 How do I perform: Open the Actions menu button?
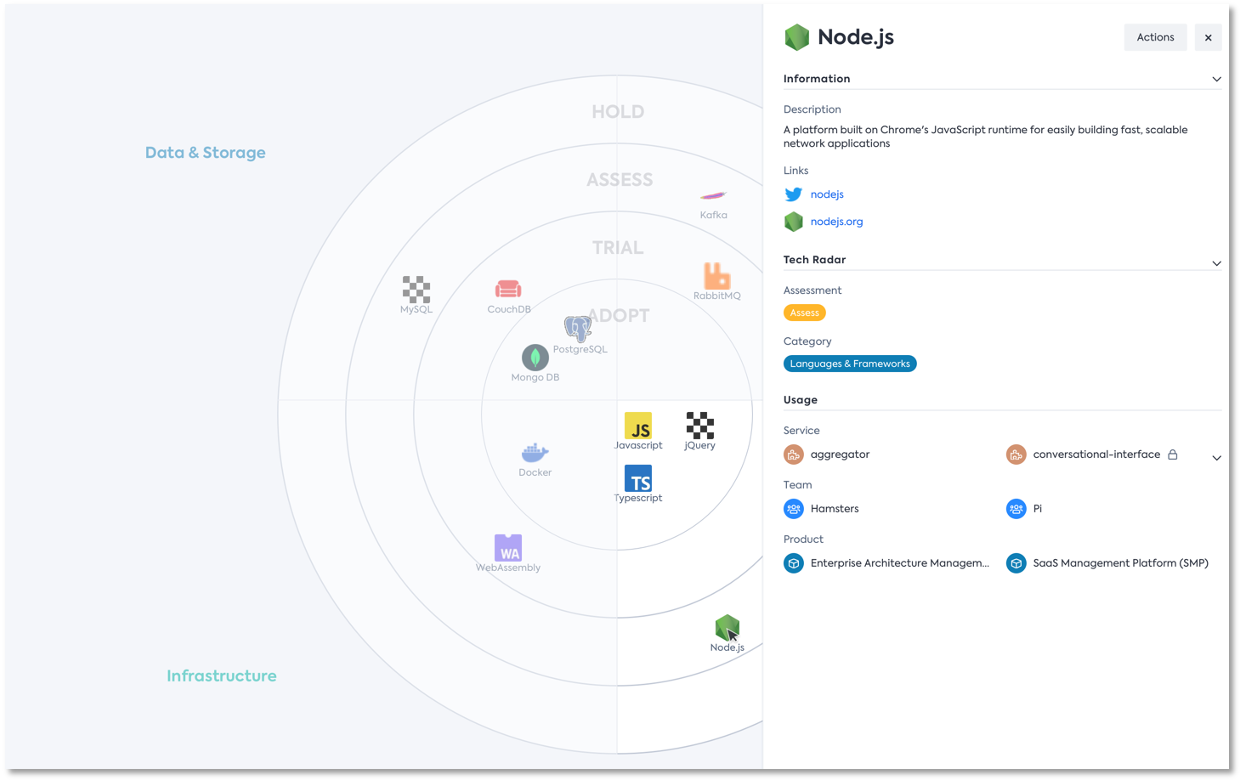(1155, 38)
